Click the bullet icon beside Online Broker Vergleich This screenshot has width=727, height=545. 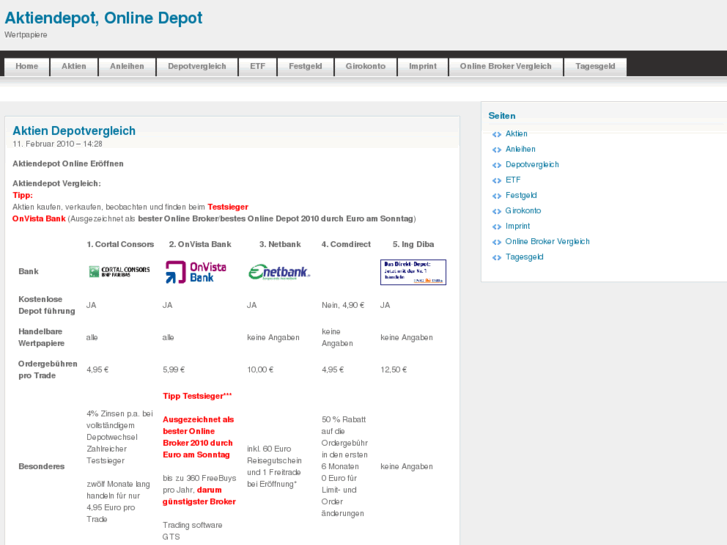click(497, 242)
